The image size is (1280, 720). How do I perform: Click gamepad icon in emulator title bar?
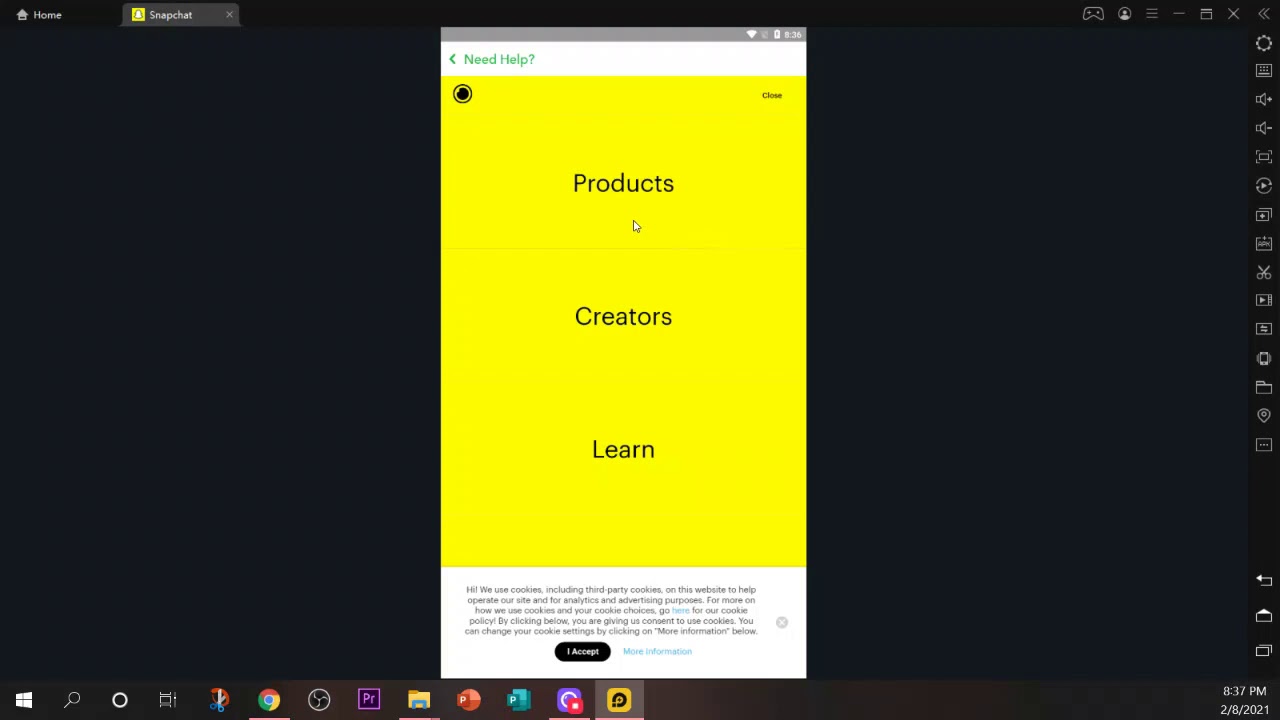tap(1093, 14)
